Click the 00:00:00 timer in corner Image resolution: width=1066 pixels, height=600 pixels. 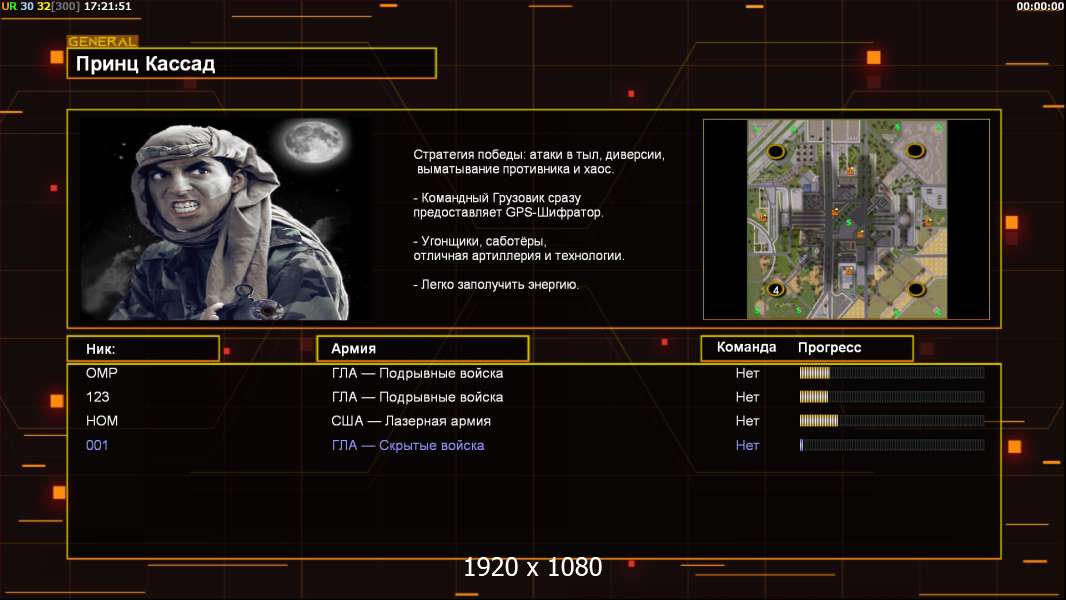pos(1039,6)
